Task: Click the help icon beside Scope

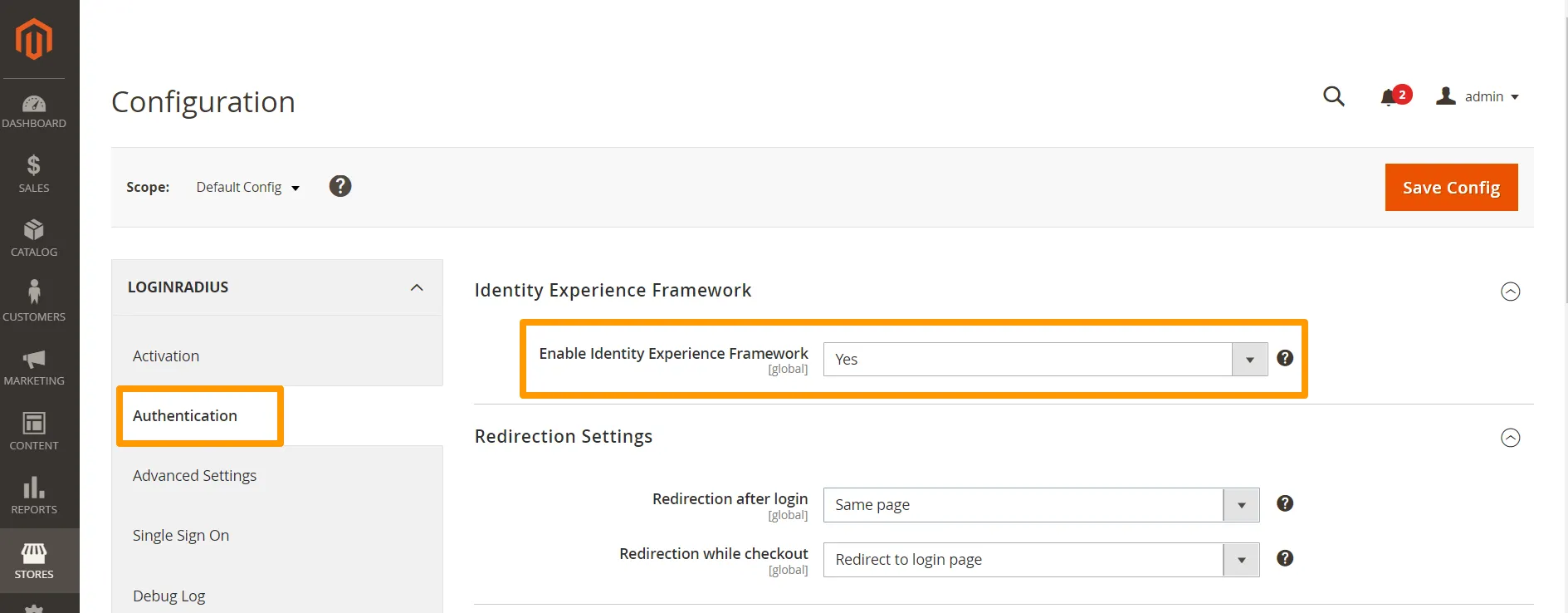Action: [x=340, y=186]
